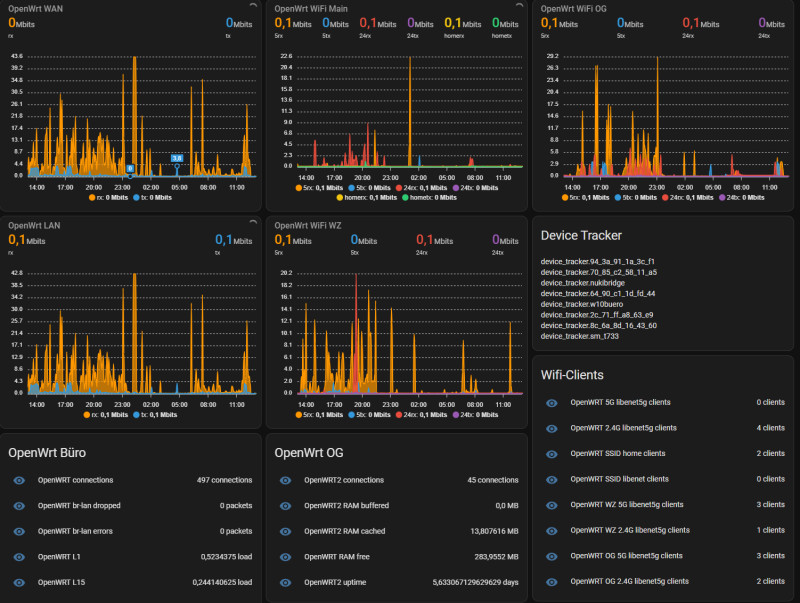The width and height of the screenshot is (800, 603).
Task: Click the eye icon for OpenWRT2 RAM cached
Action: coord(285,531)
